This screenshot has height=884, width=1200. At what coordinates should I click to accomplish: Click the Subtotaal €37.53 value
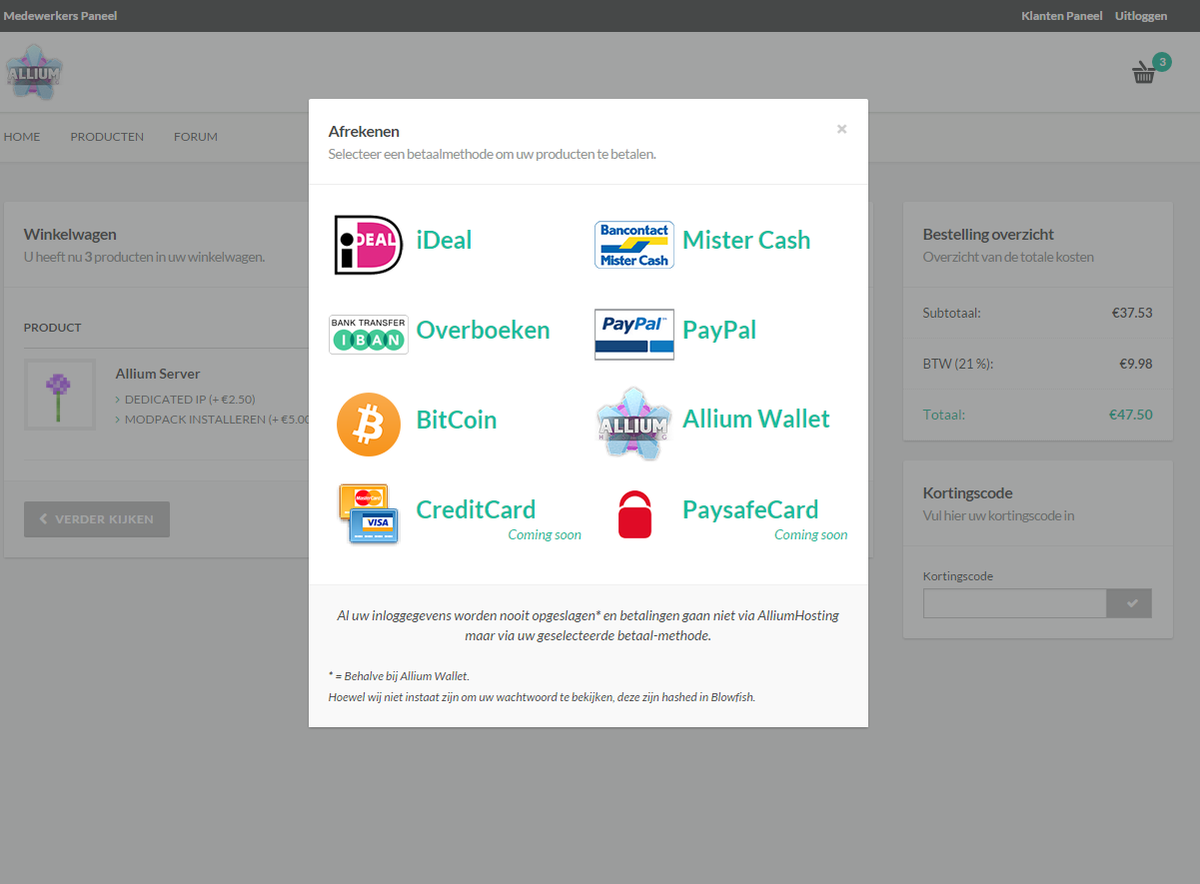[1132, 313]
